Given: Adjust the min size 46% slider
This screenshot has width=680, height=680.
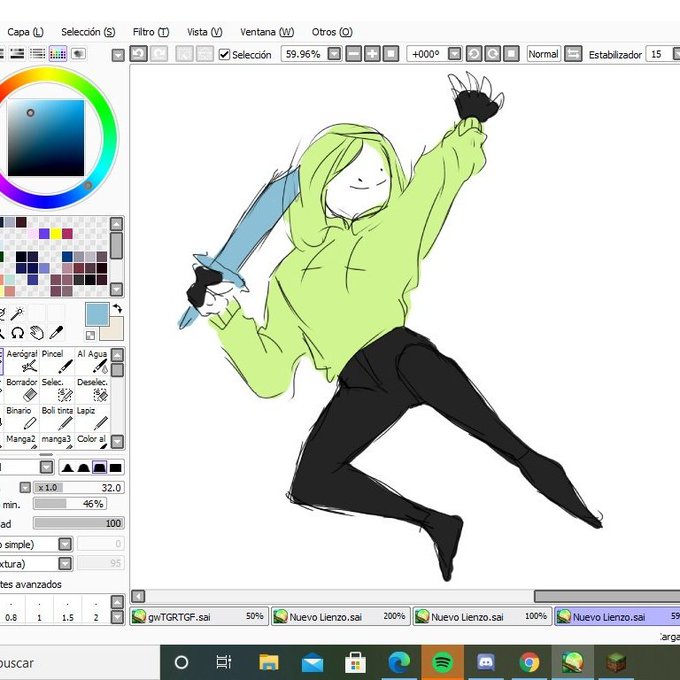Looking at the screenshot, I should coord(70,504).
